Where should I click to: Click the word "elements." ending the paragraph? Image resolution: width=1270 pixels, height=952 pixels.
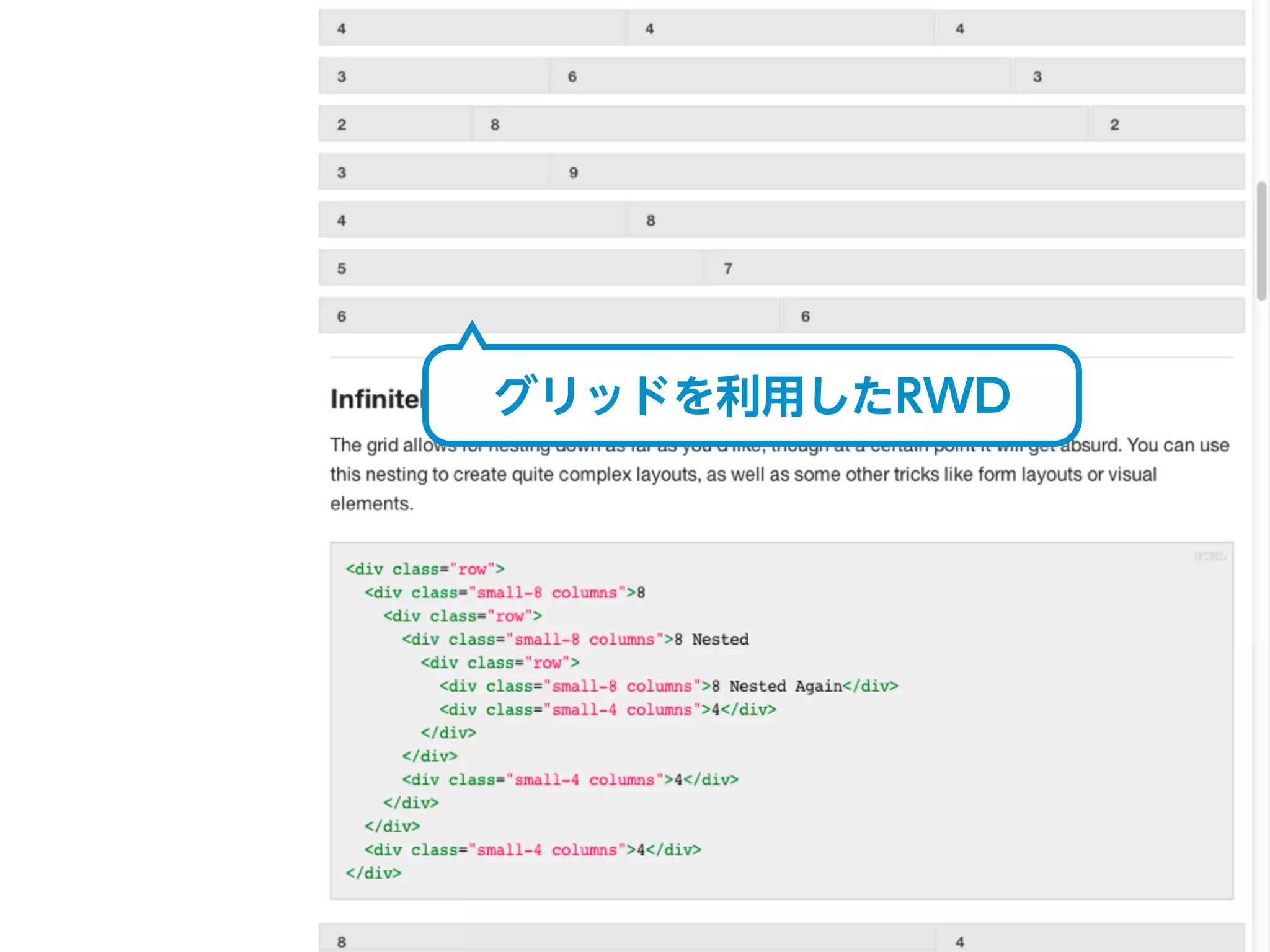point(371,503)
